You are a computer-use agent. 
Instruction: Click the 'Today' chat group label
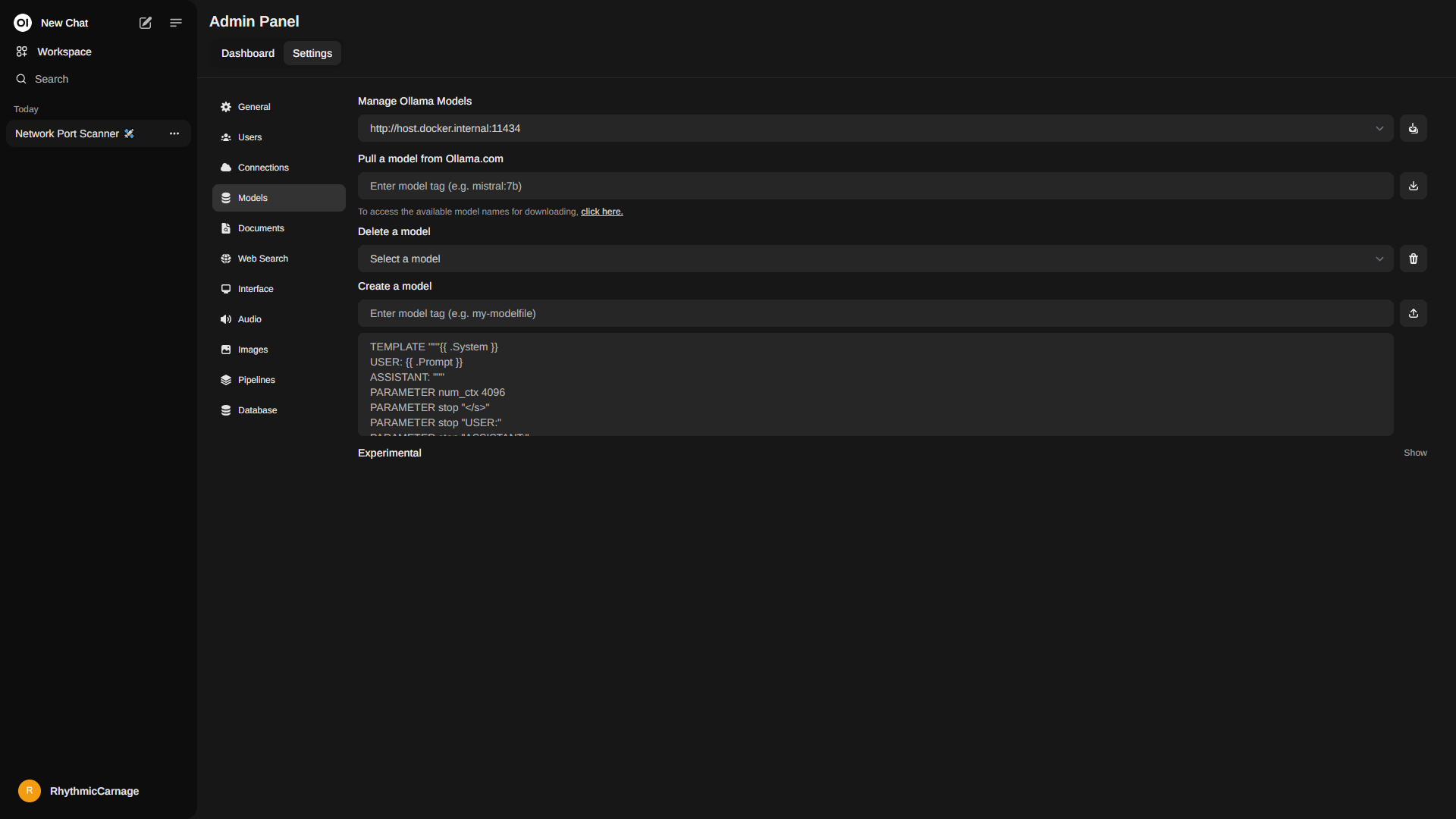click(26, 109)
